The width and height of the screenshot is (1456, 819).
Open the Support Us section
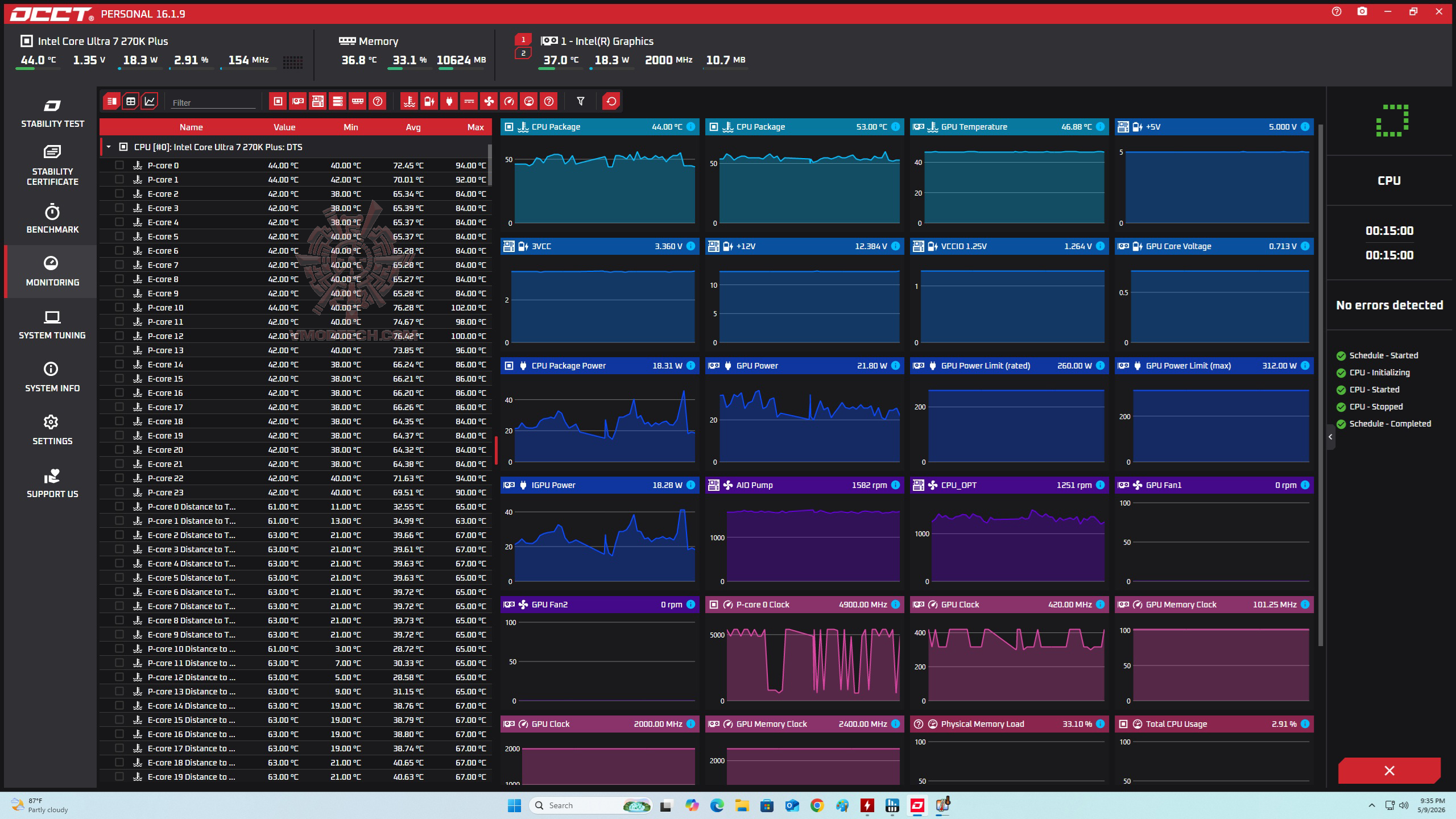(x=52, y=483)
